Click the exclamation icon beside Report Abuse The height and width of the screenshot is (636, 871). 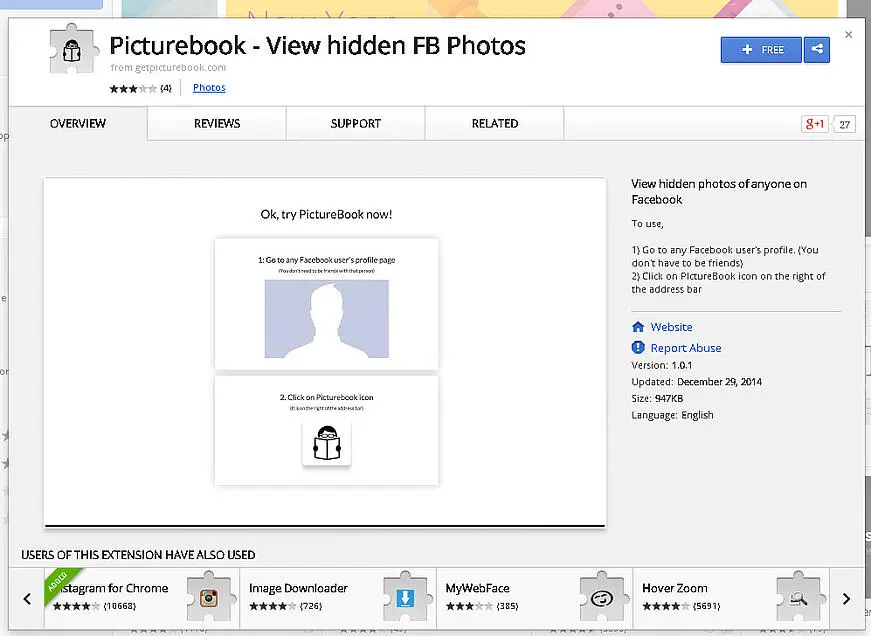click(638, 348)
